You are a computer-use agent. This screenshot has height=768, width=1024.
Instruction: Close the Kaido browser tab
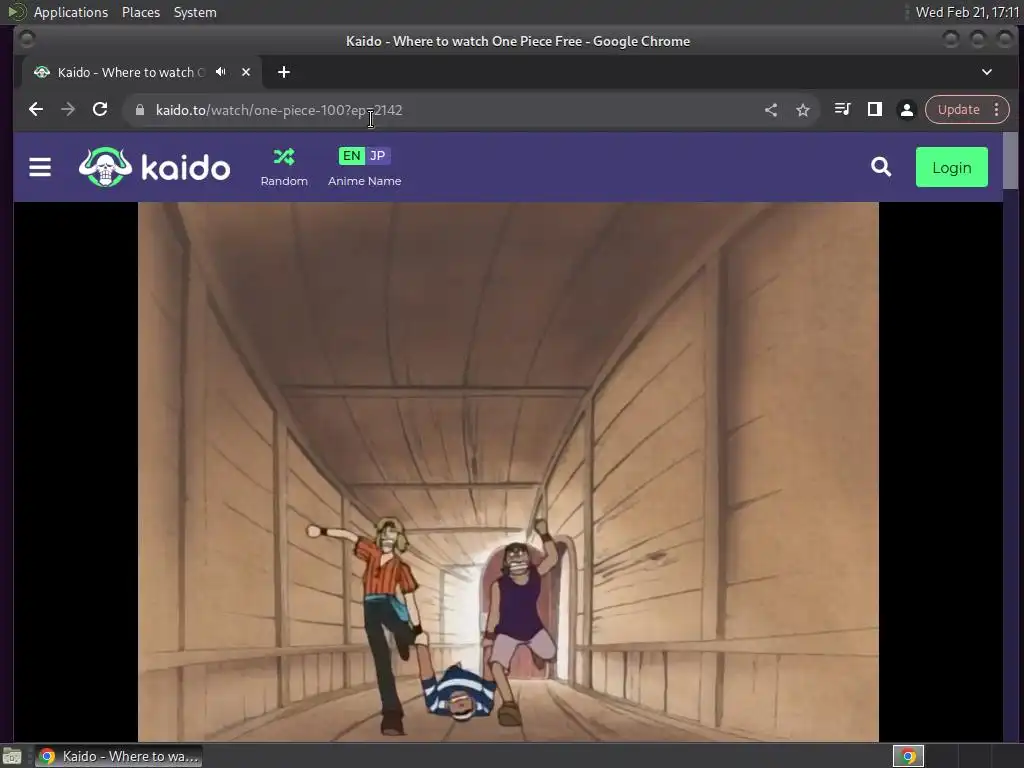tap(246, 72)
